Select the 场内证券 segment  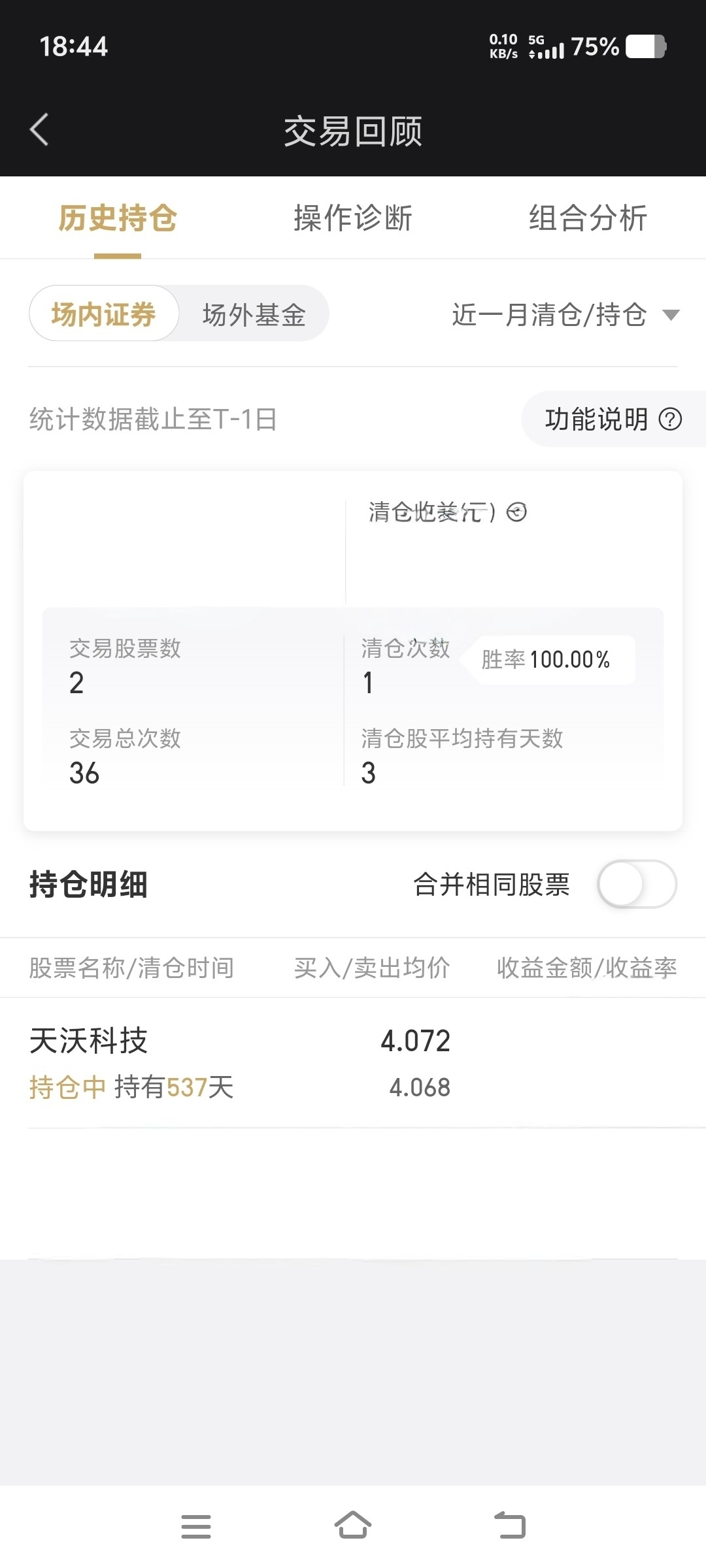(104, 314)
